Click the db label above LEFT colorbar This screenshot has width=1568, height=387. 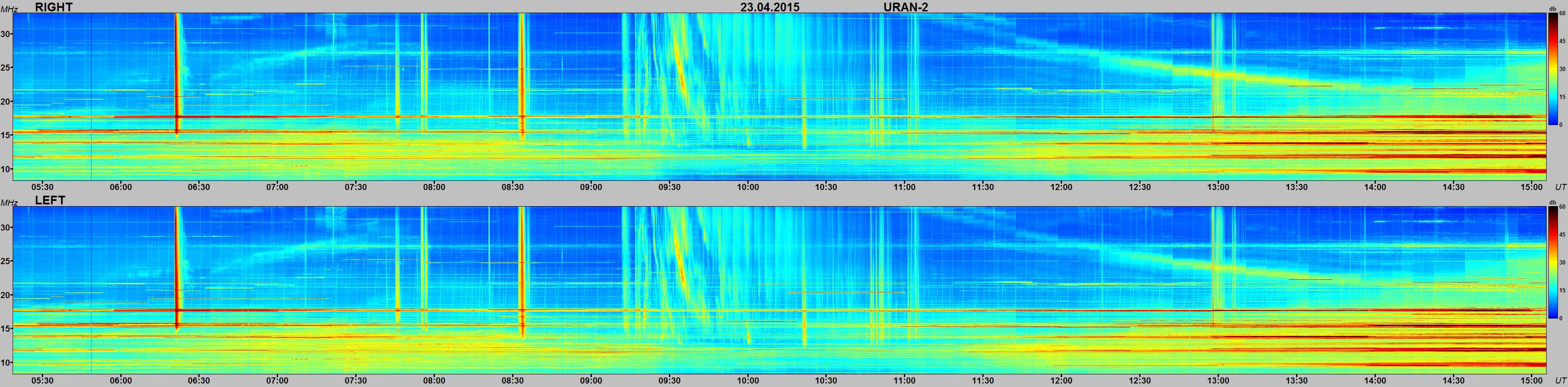(x=1553, y=203)
